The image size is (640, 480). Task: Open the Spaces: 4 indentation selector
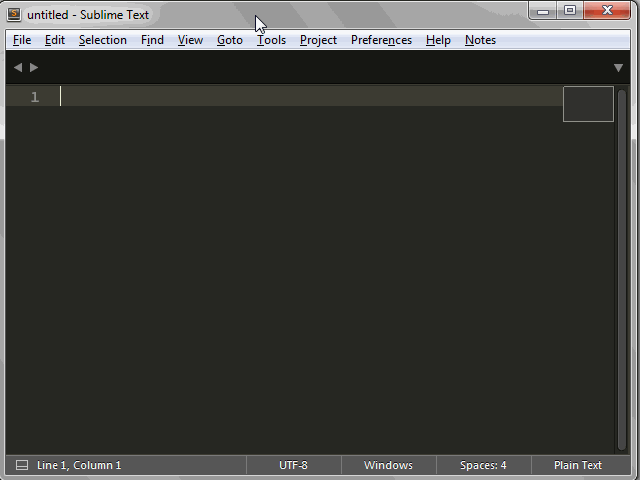click(483, 465)
